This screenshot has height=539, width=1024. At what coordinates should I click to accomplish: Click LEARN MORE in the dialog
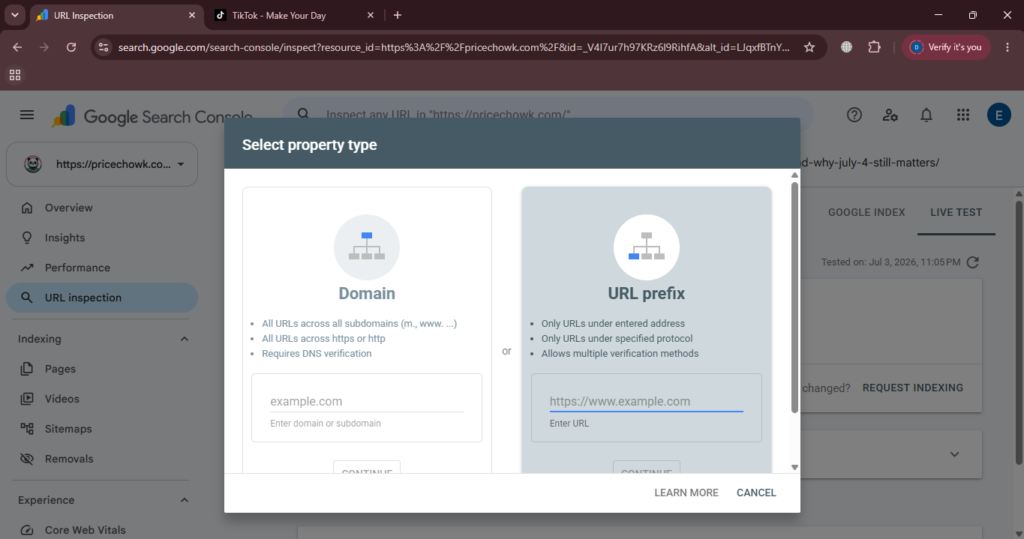[686, 493]
